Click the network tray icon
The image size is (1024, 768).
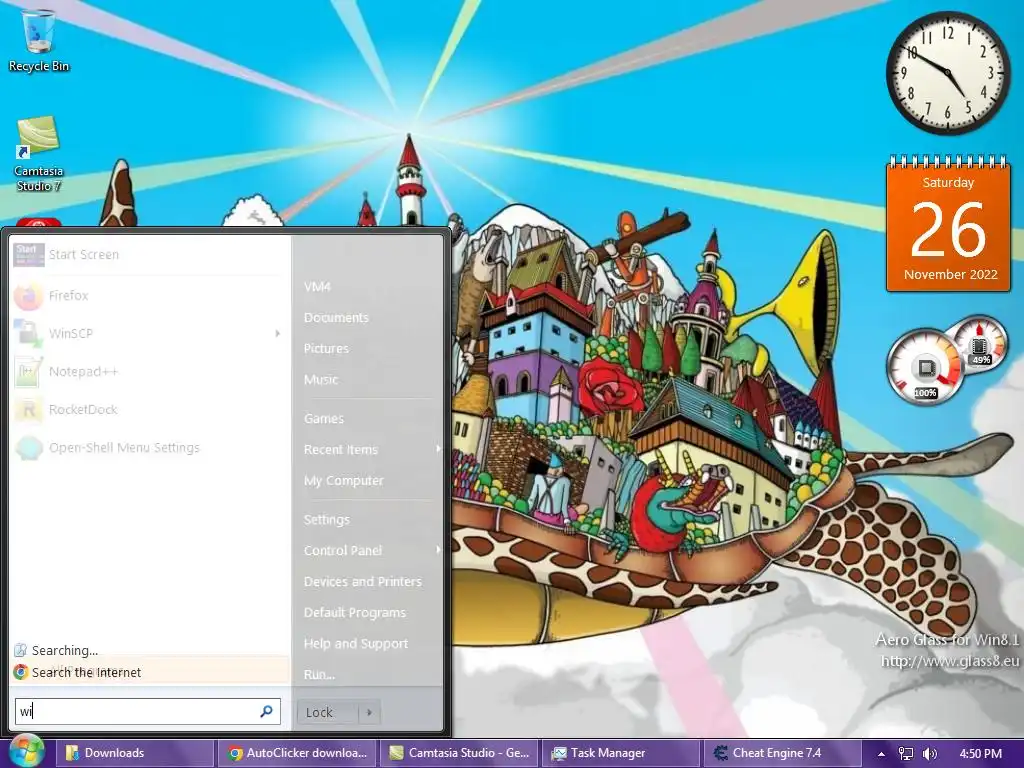coord(906,753)
